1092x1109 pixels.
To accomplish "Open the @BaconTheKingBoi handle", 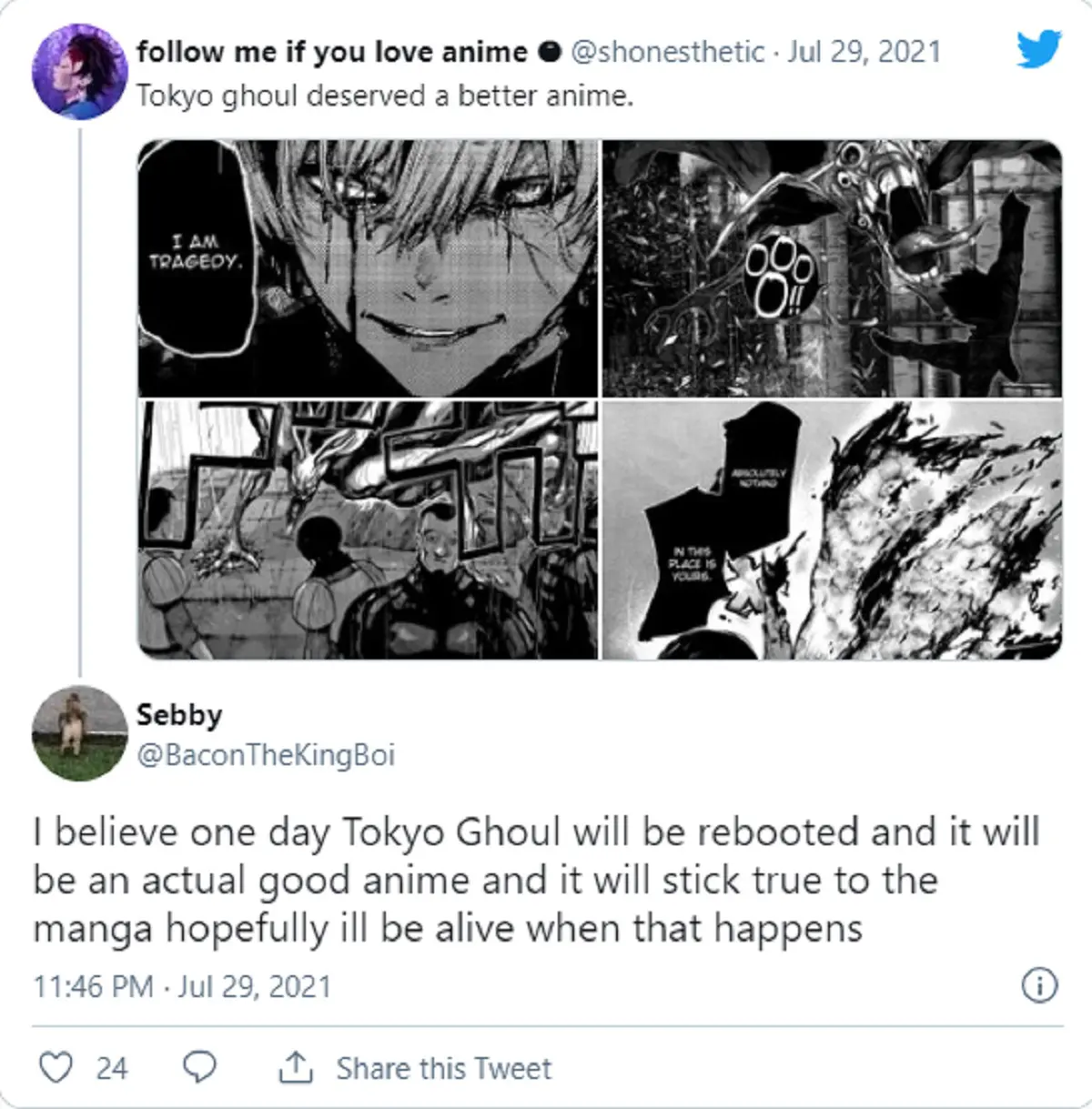I will (266, 755).
